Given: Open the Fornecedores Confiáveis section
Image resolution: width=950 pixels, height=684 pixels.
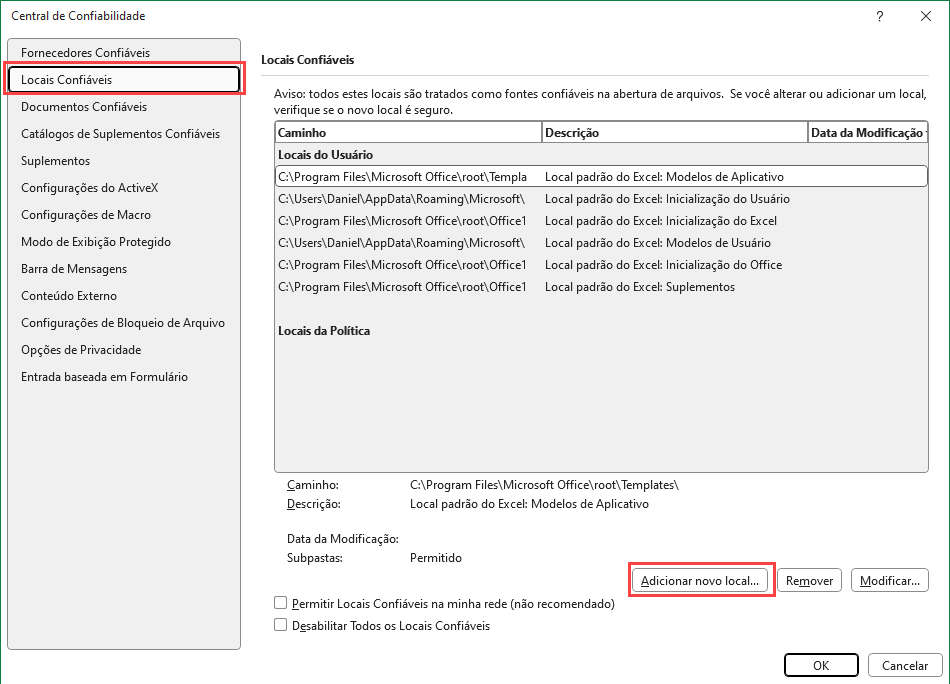Looking at the screenshot, I should coord(124,53).
